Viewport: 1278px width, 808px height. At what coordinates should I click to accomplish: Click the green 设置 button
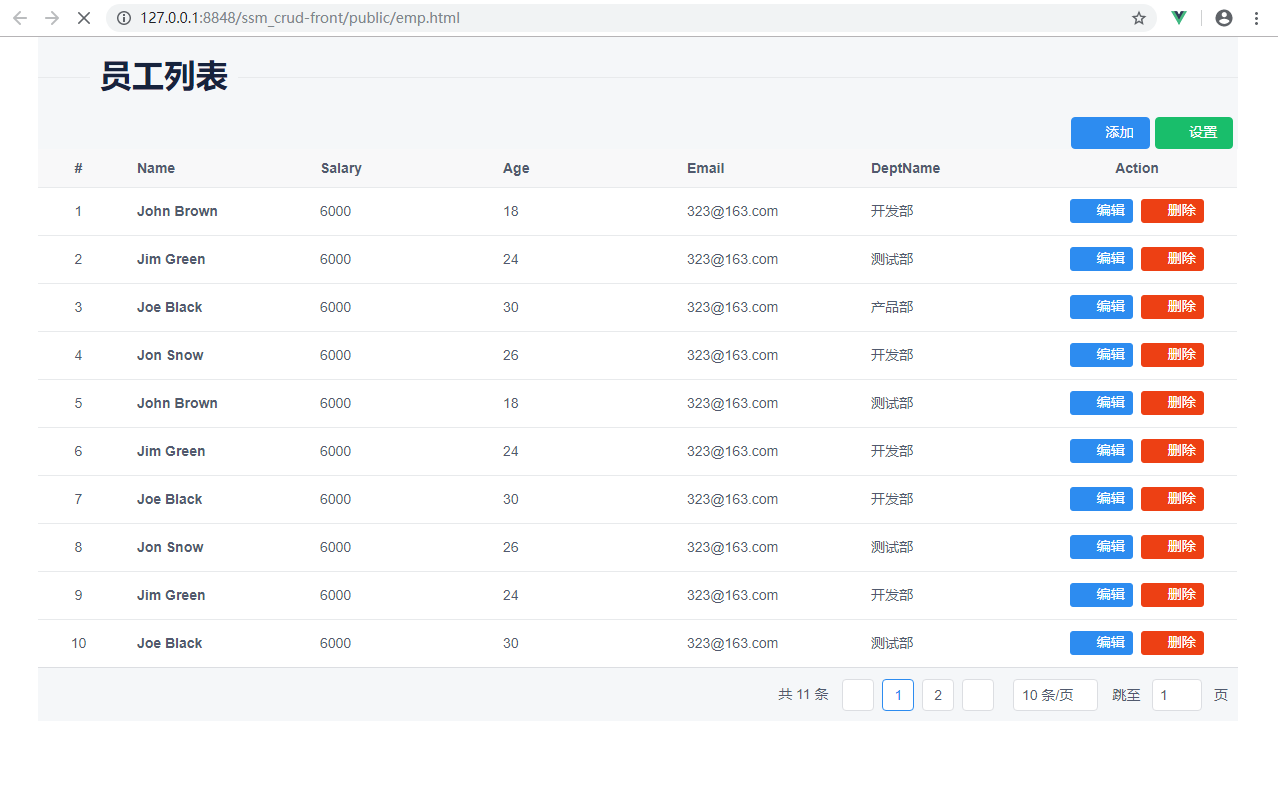pos(1194,133)
